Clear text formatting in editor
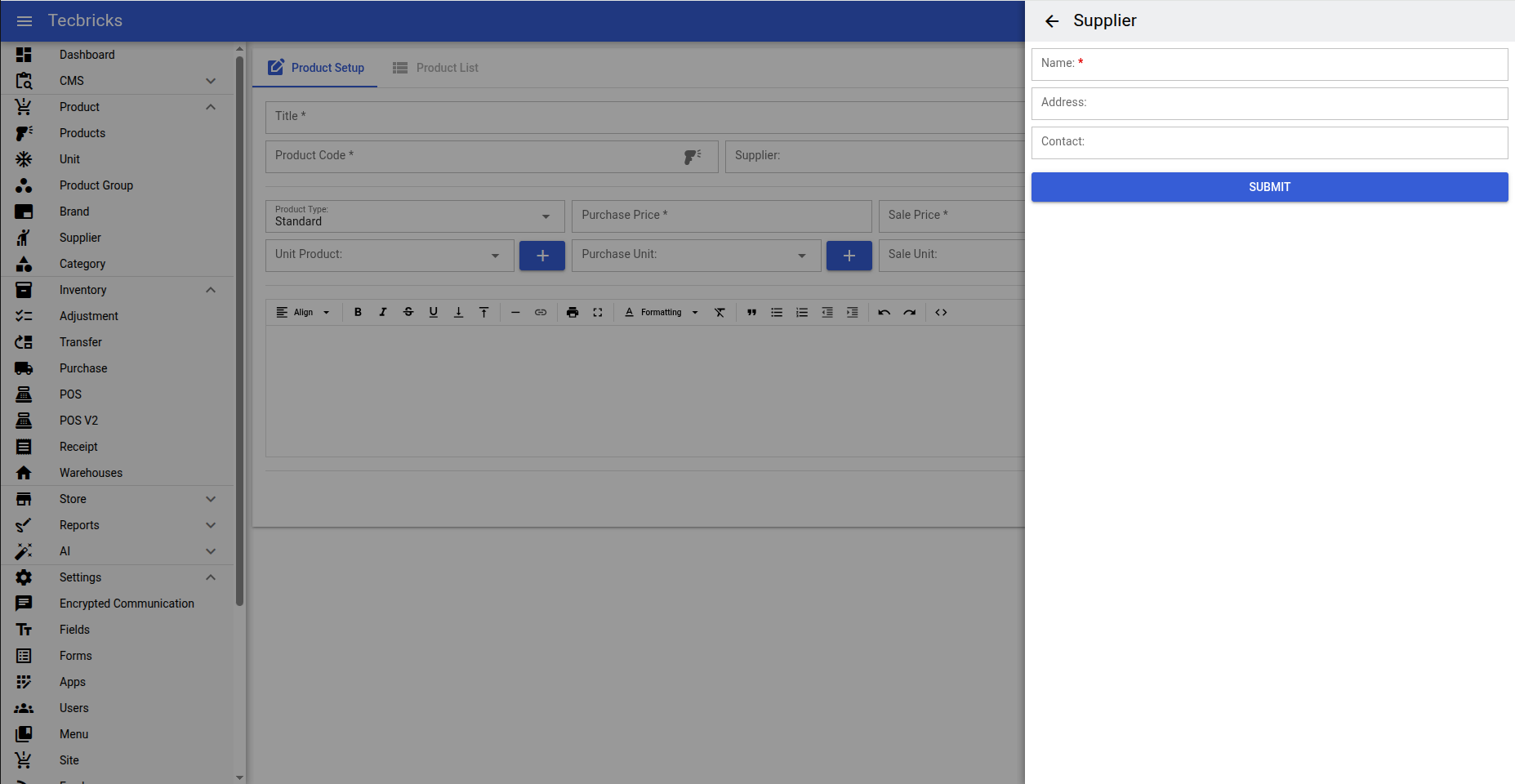Screen dimensions: 1515x784 coord(720,312)
